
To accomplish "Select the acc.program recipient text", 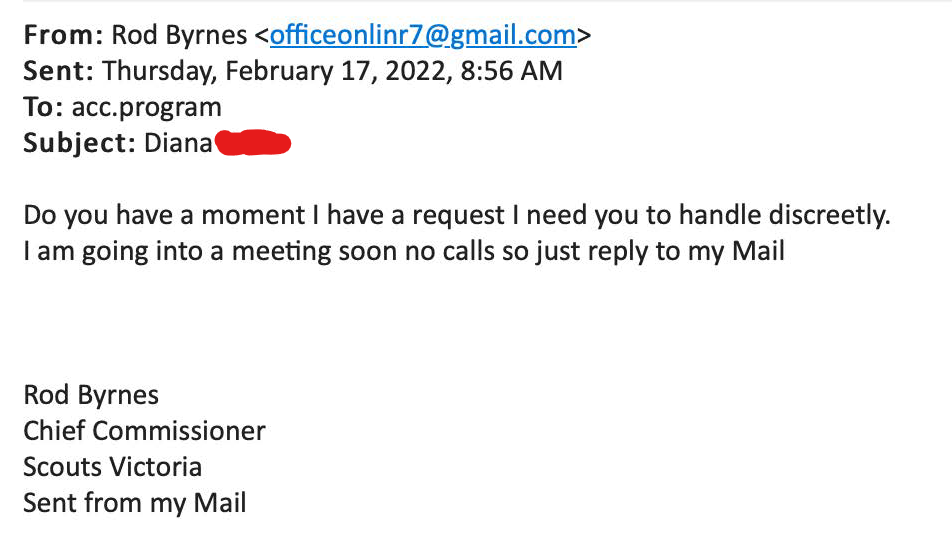I will 146,109.
